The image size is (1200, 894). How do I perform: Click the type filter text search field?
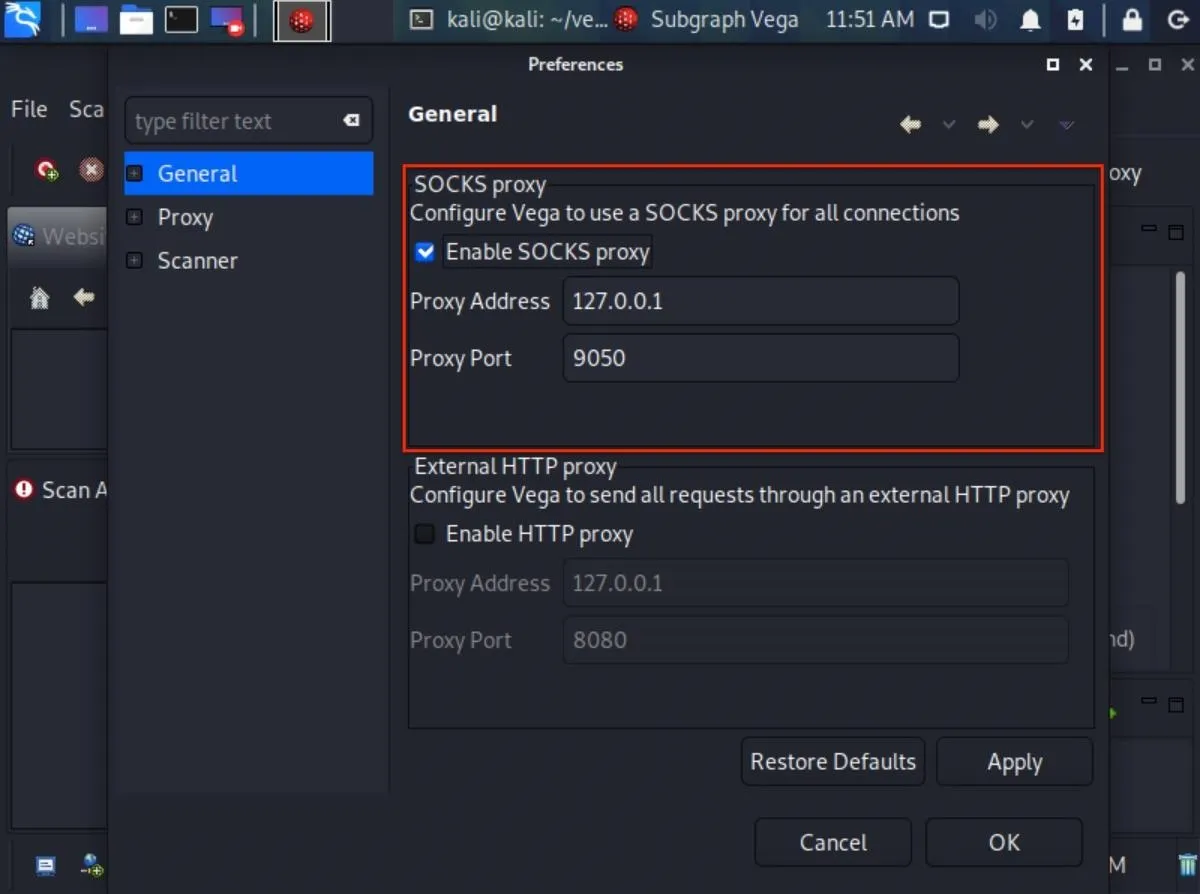coord(248,121)
